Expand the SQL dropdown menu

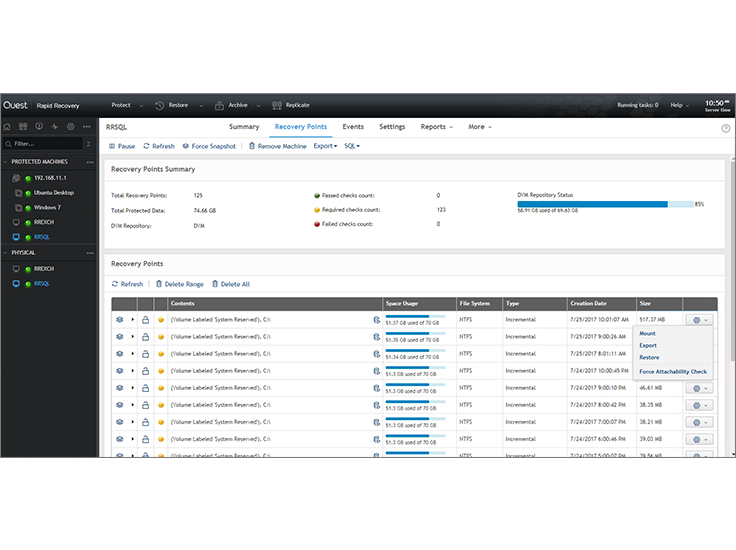point(351,146)
